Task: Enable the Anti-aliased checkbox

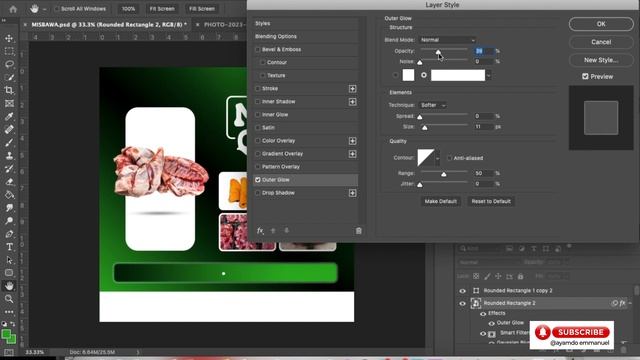Action: click(x=449, y=158)
